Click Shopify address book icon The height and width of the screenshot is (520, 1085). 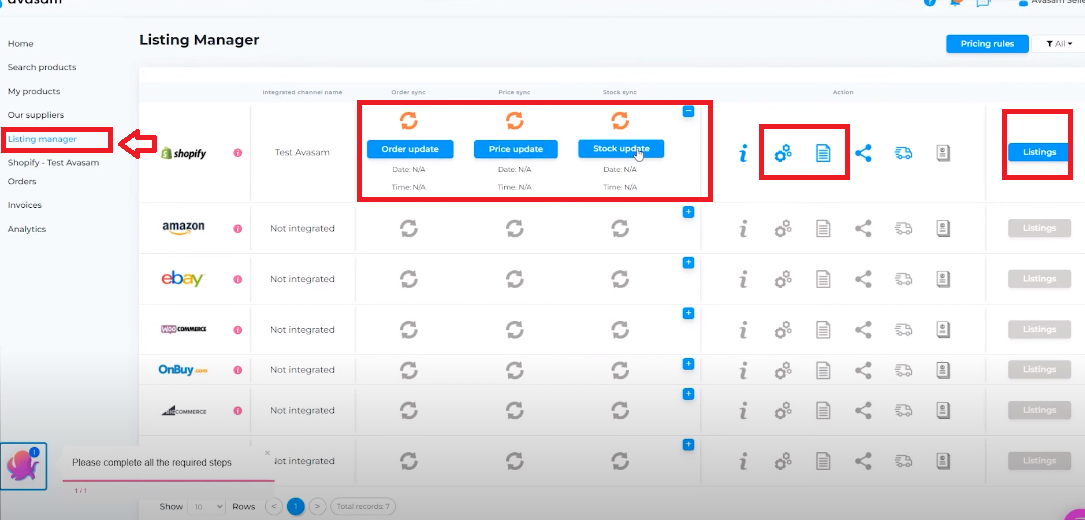tap(942, 153)
